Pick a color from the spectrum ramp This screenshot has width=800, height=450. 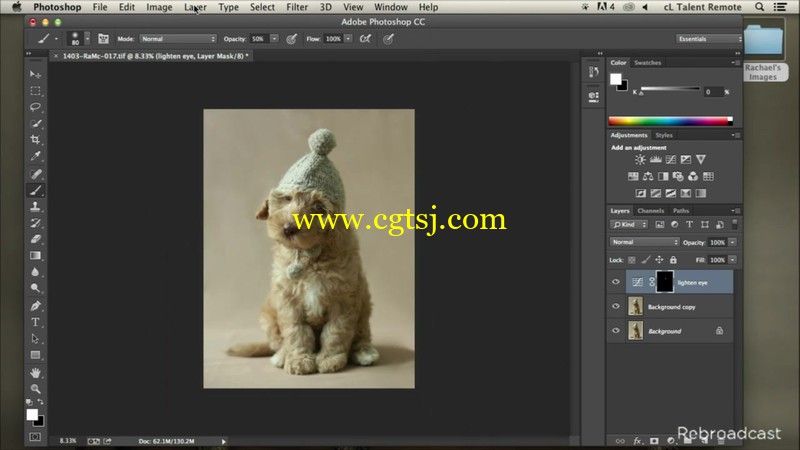[670, 121]
